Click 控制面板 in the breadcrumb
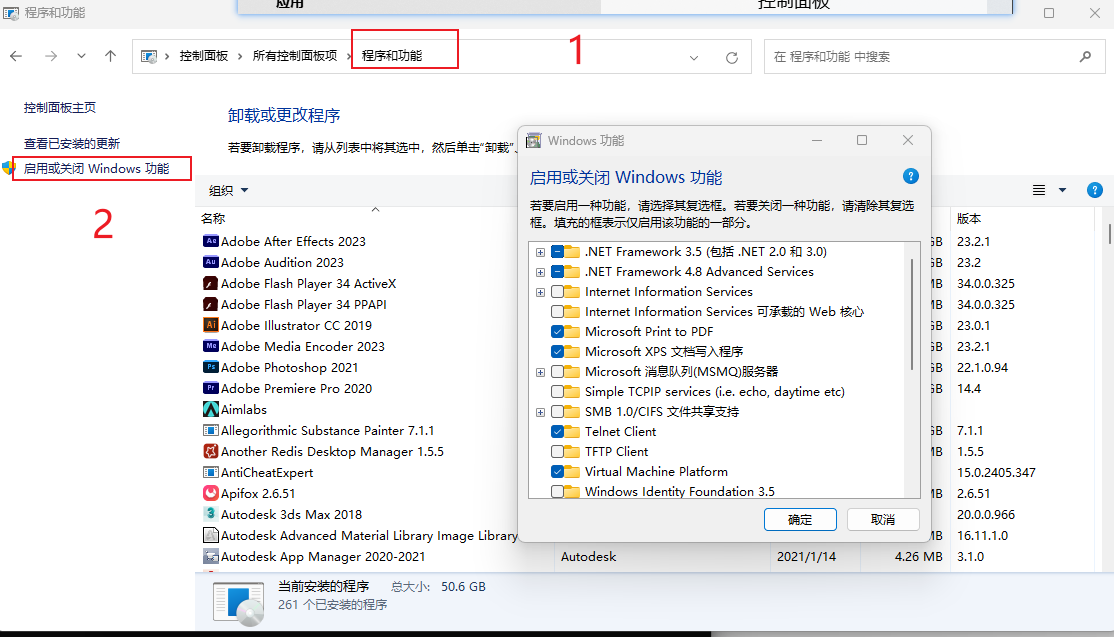 [x=204, y=56]
